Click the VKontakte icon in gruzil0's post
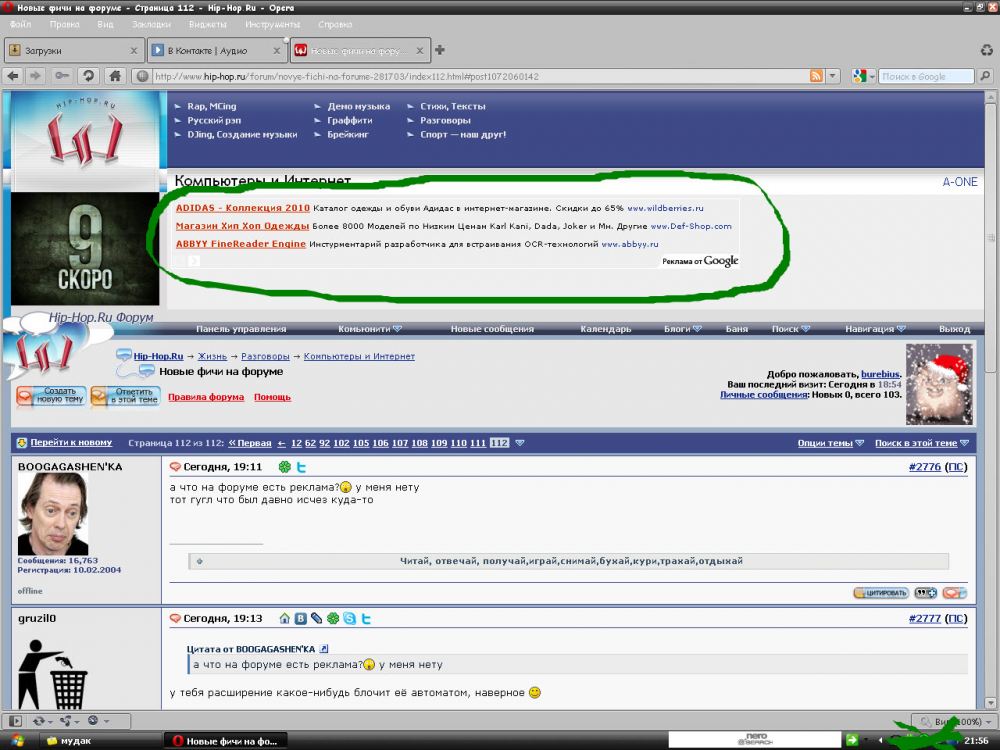The height and width of the screenshot is (750, 1000). pos(300,618)
